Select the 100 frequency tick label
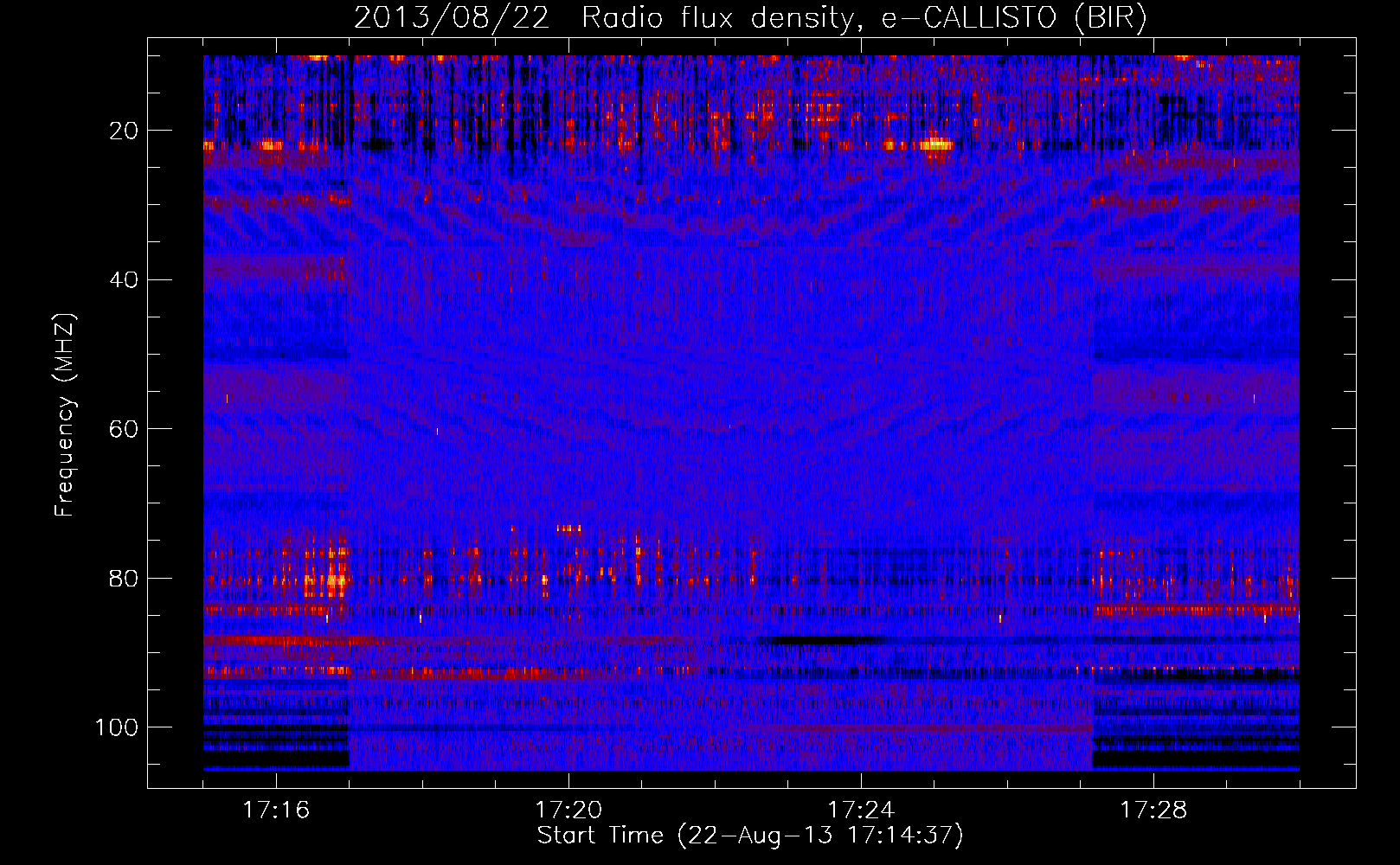This screenshot has width=1400, height=865. (117, 727)
